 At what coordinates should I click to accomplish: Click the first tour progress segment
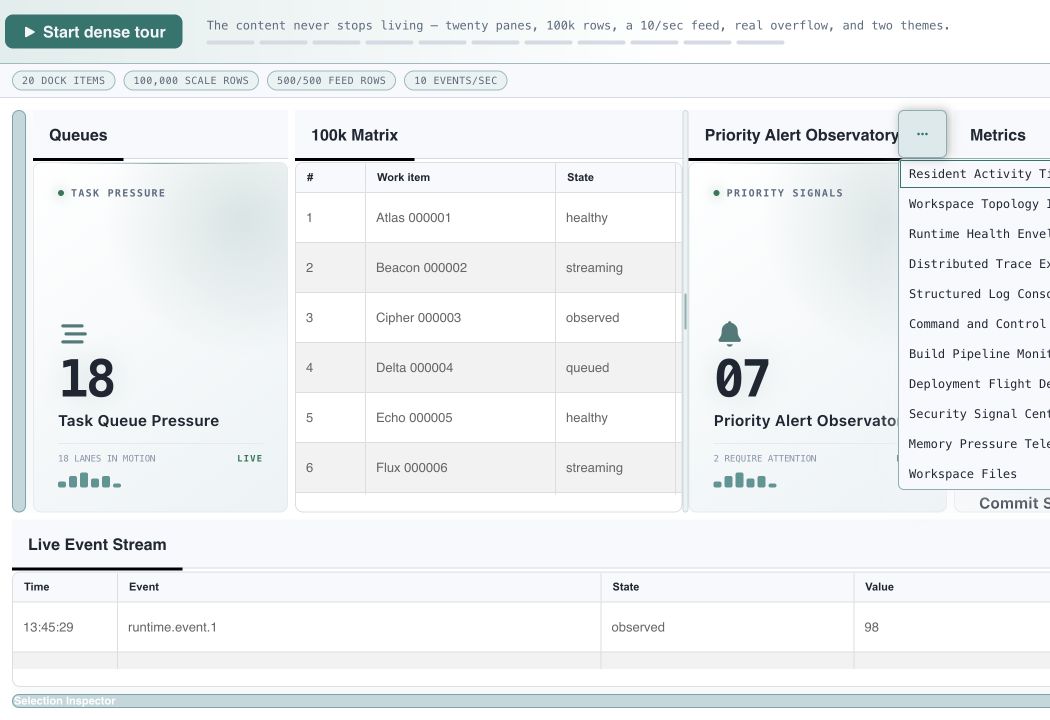click(x=230, y=42)
